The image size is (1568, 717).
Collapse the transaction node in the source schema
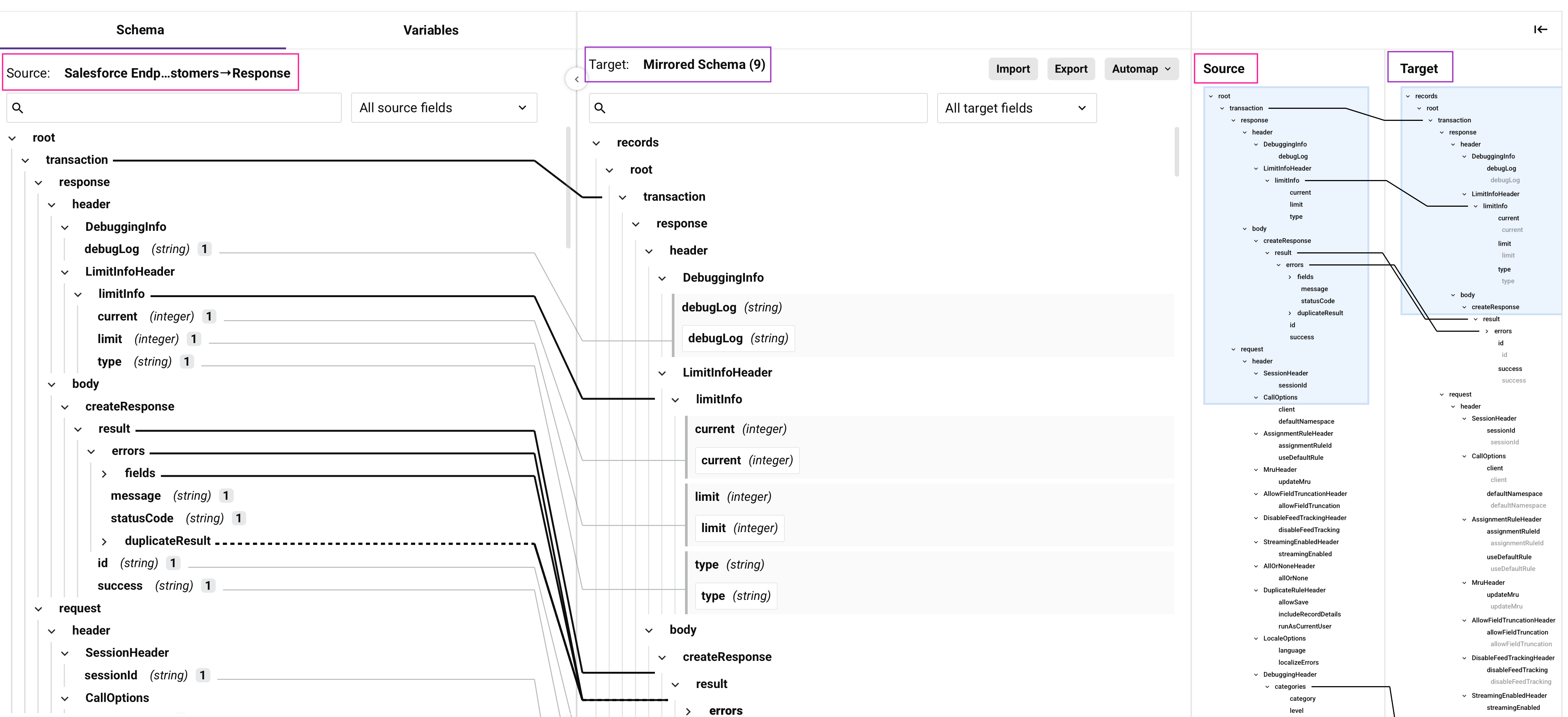[26, 160]
